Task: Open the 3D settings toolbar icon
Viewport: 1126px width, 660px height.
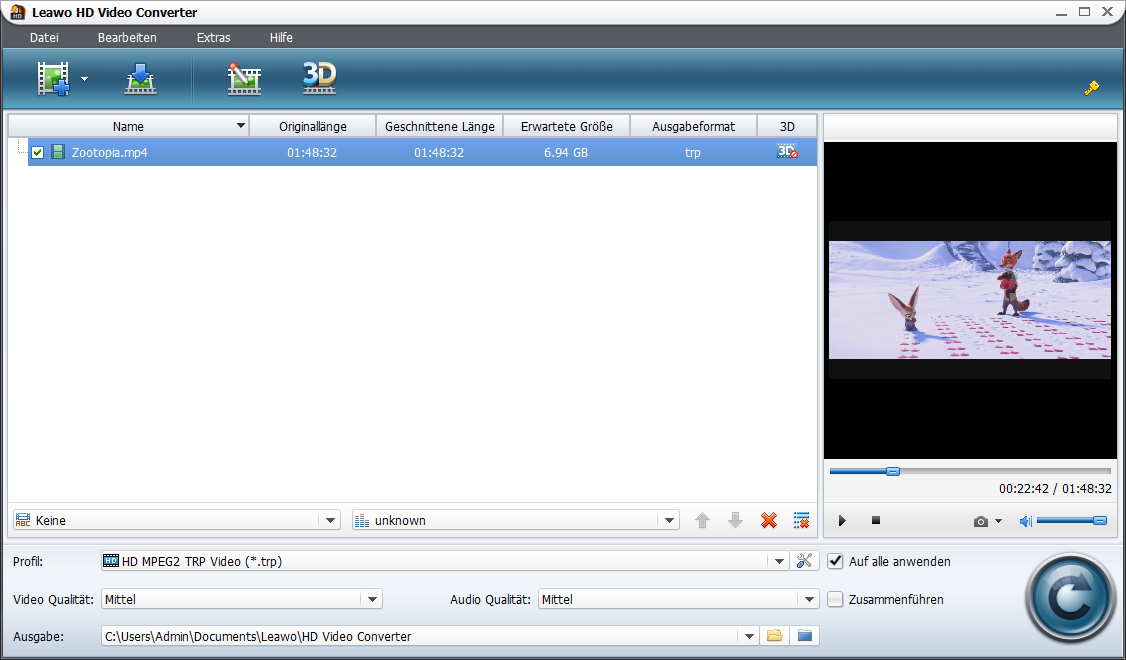Action: (x=319, y=78)
